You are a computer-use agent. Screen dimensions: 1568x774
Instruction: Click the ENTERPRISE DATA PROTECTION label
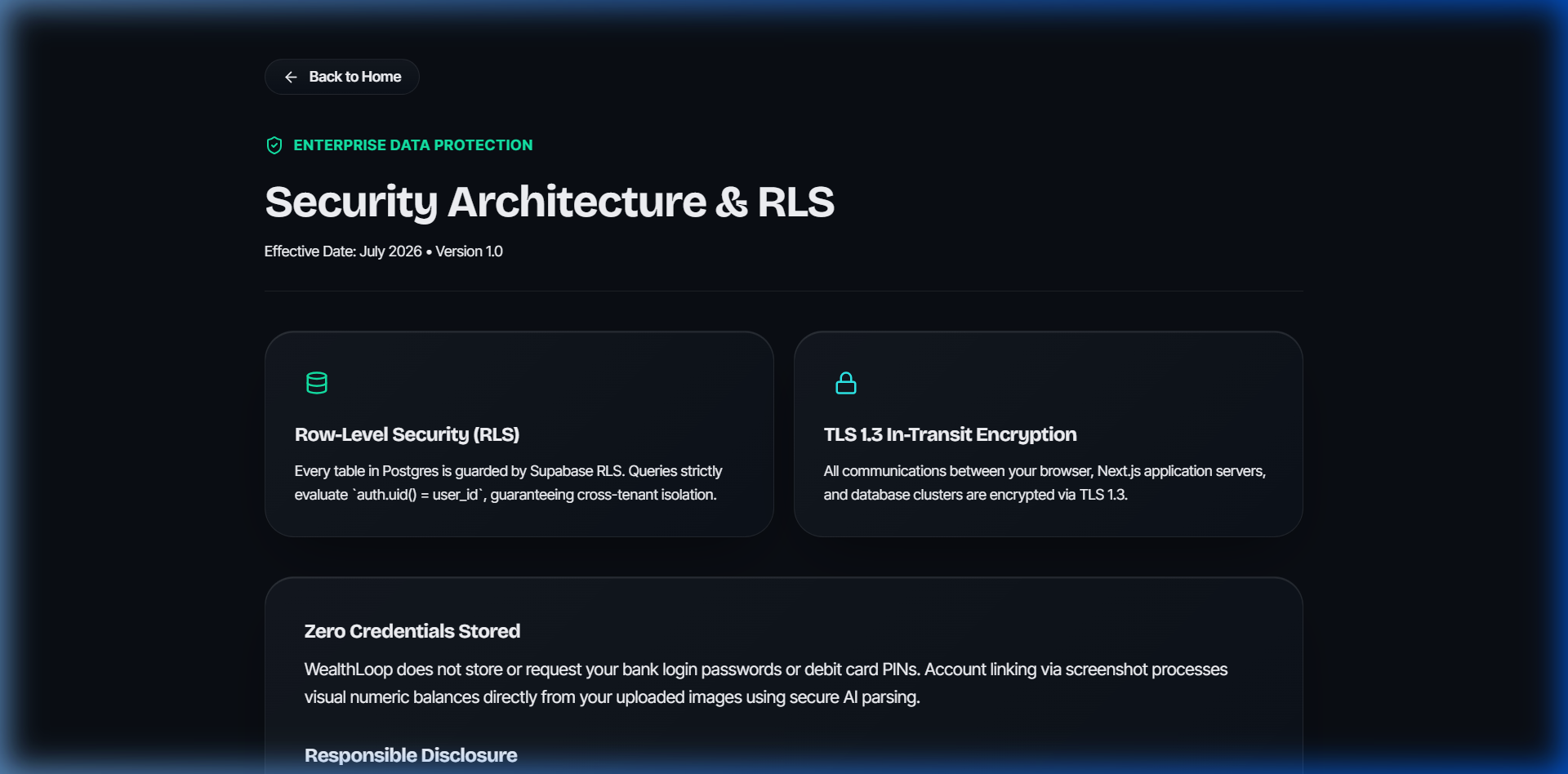pos(413,145)
